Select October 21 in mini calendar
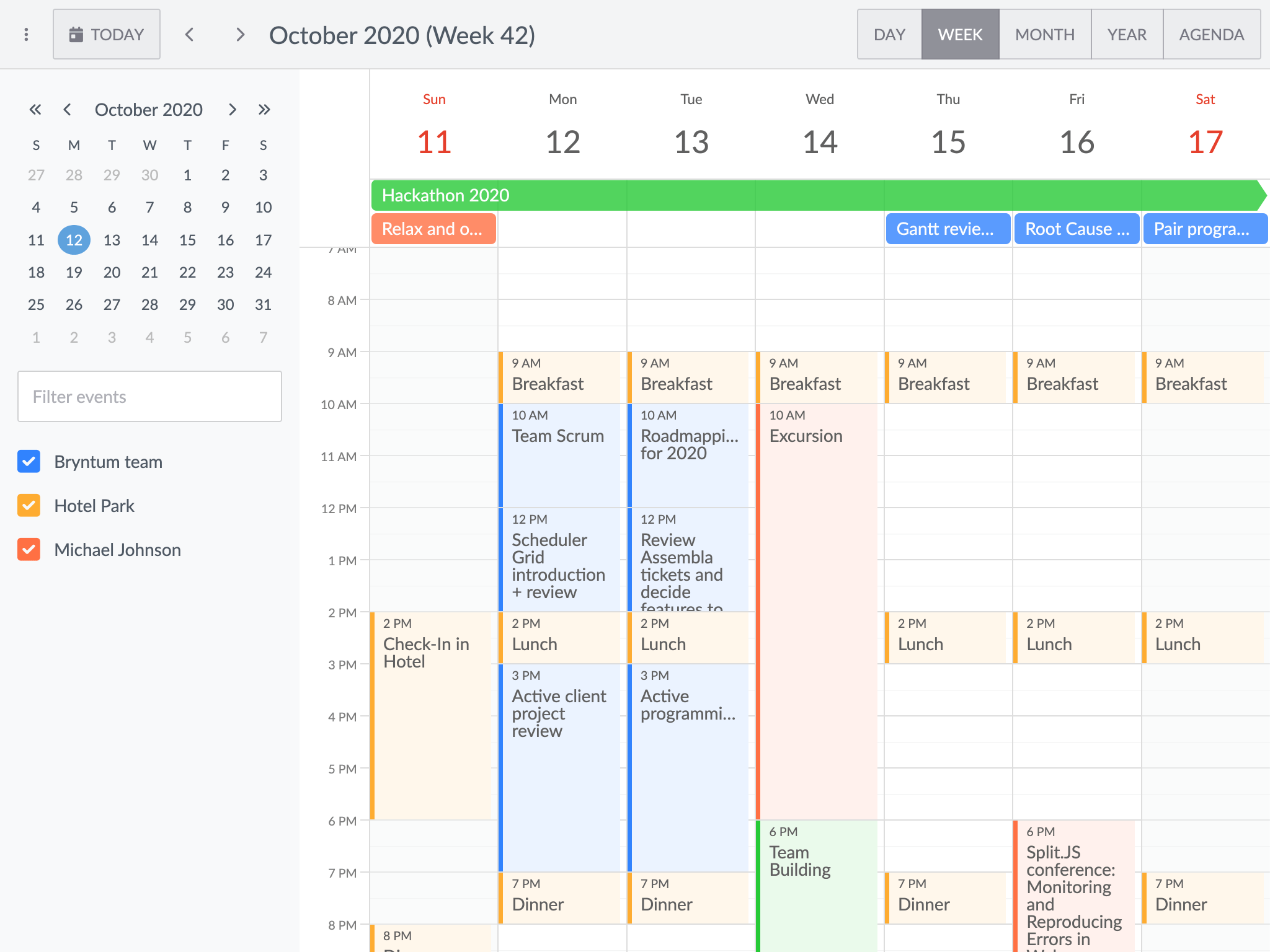1270x952 pixels. coord(149,272)
